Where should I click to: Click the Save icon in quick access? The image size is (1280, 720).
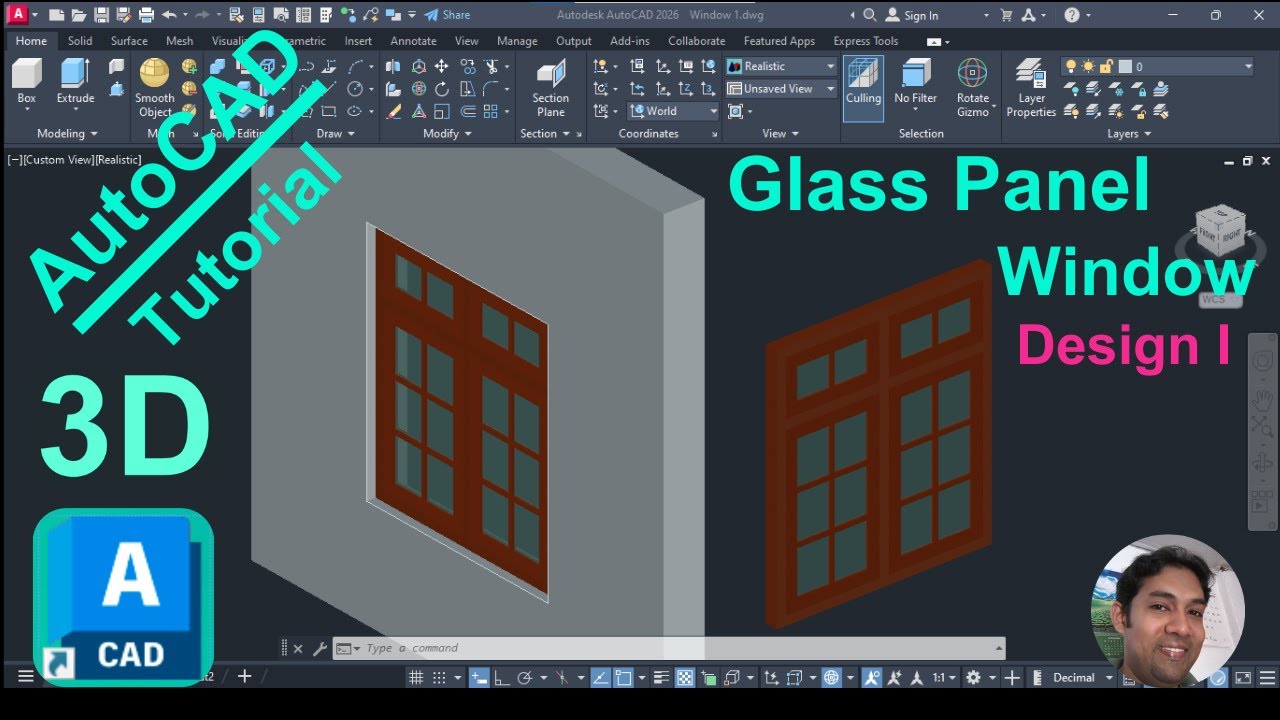[x=101, y=15]
